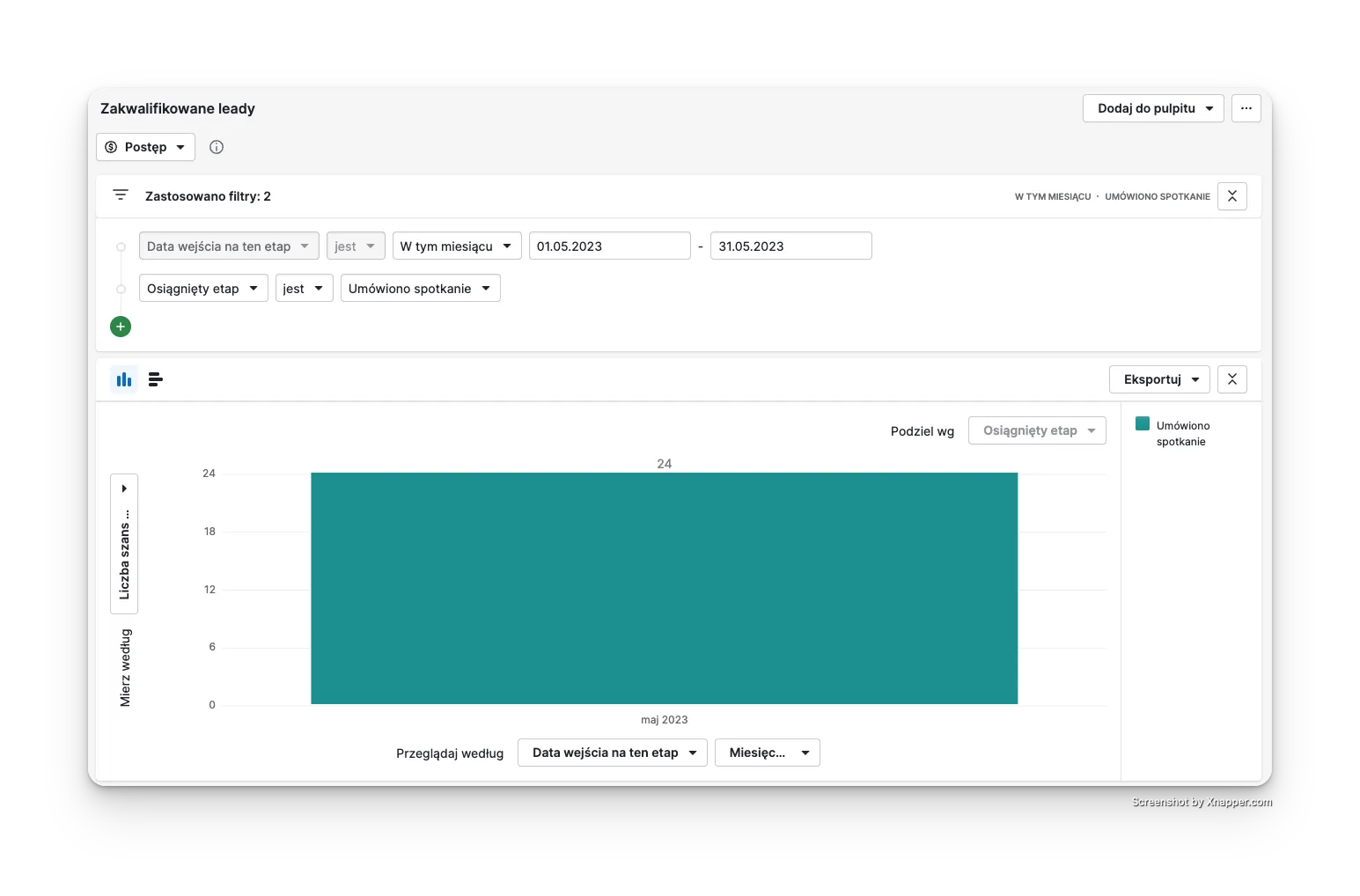
Task: Edit the end date 31.05.2023 field
Action: (x=790, y=246)
